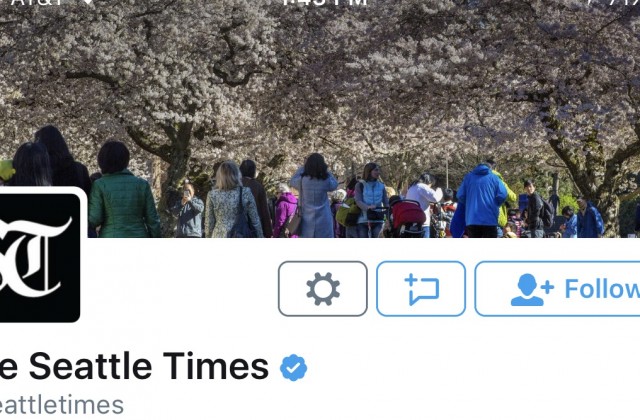Click the red stroller in banner photo

click(x=408, y=218)
